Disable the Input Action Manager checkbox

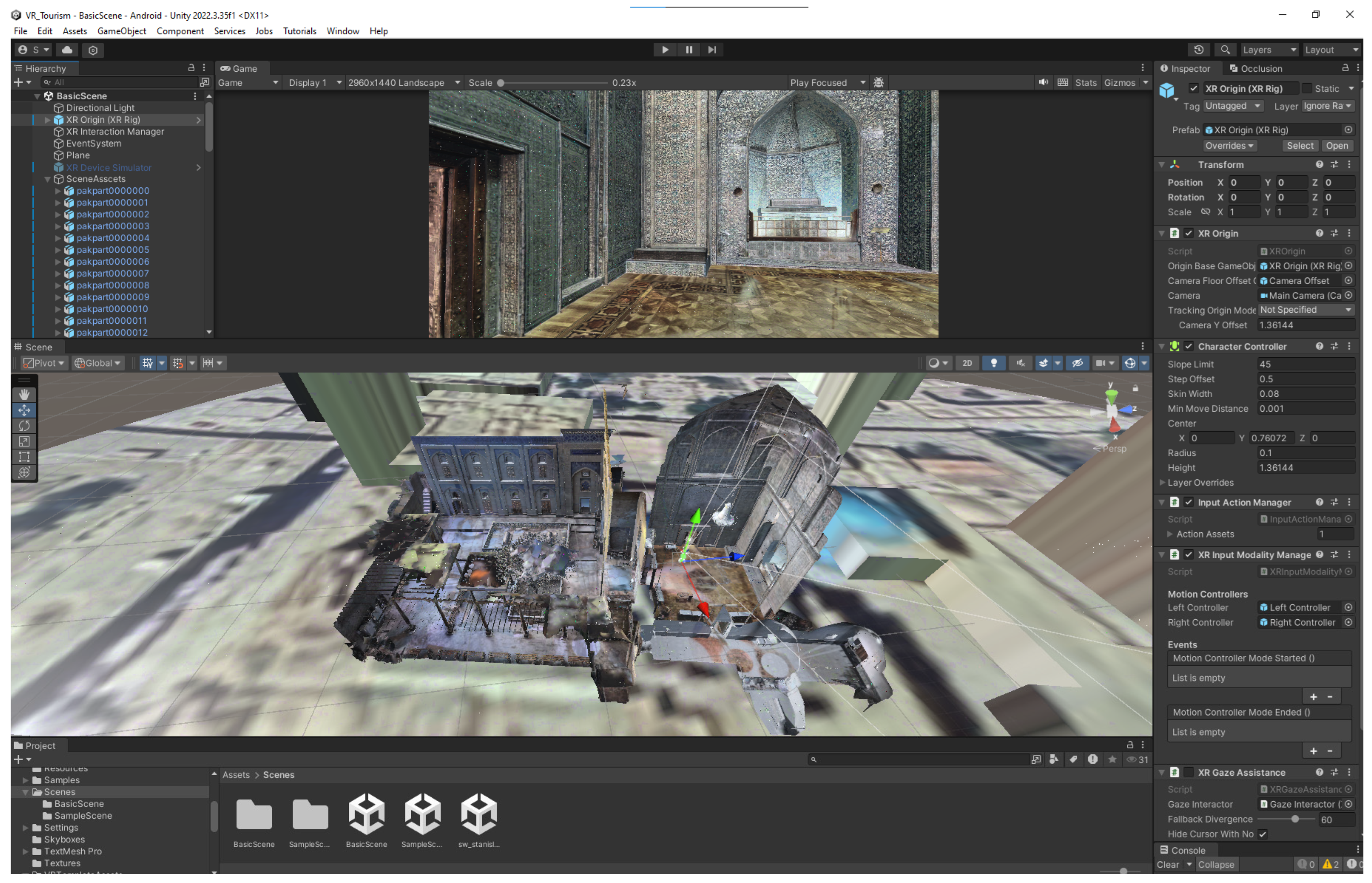pyautogui.click(x=1189, y=502)
